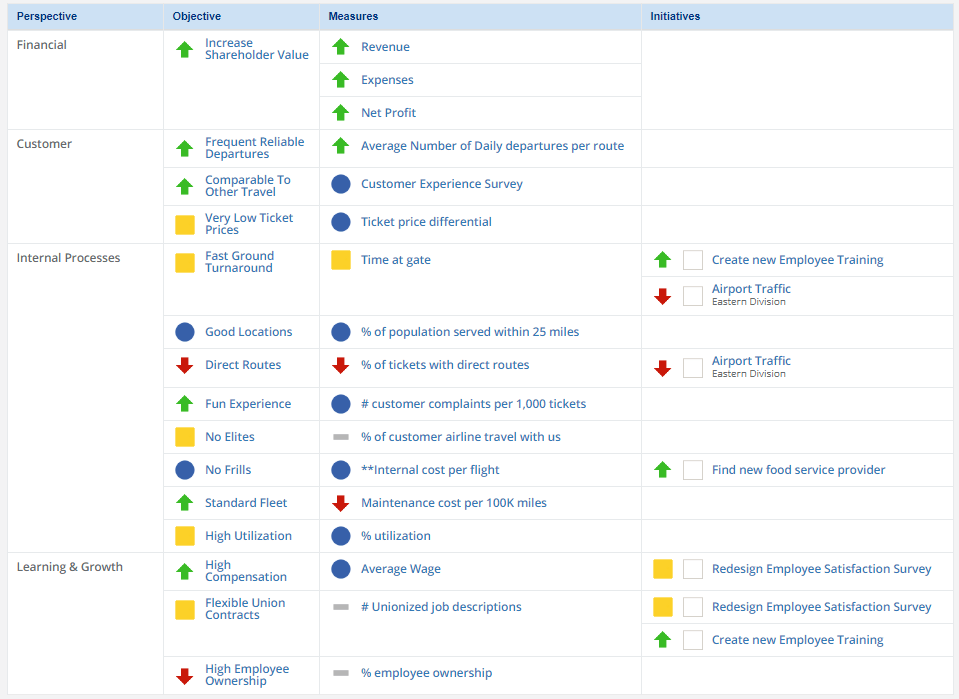Click the Learning & Growth perspective label
Screen dimensions: 959x699
tap(70, 567)
